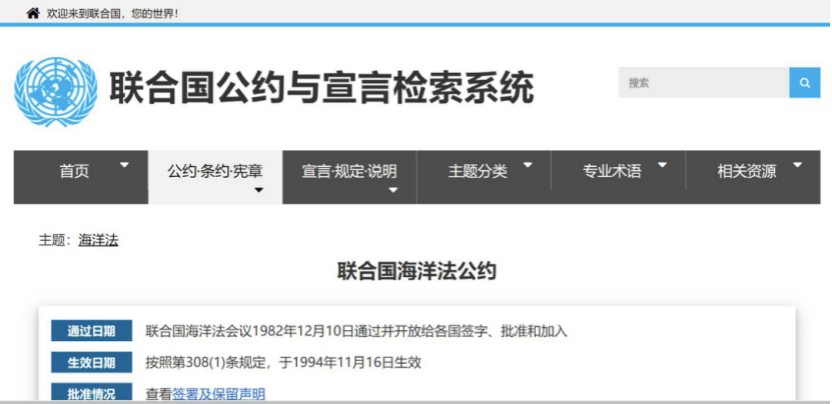Click the 联合国海洋法公约 heading
The width and height of the screenshot is (832, 404).
[417, 271]
